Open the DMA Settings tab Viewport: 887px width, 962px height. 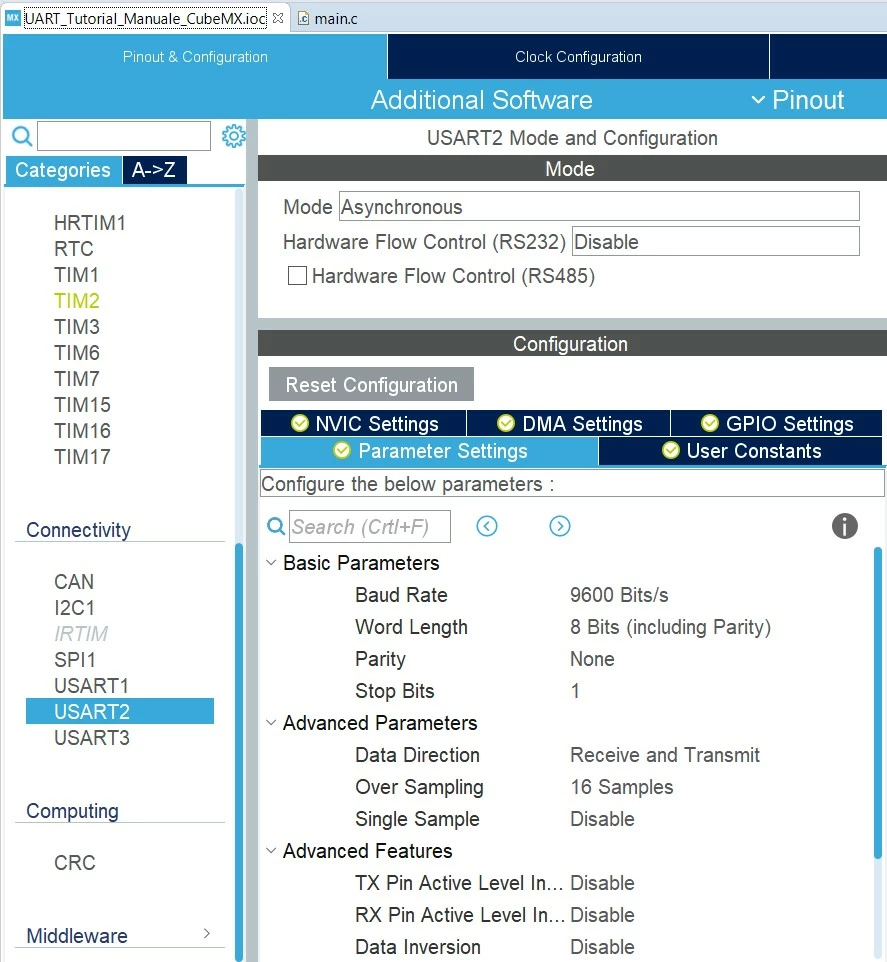569,423
